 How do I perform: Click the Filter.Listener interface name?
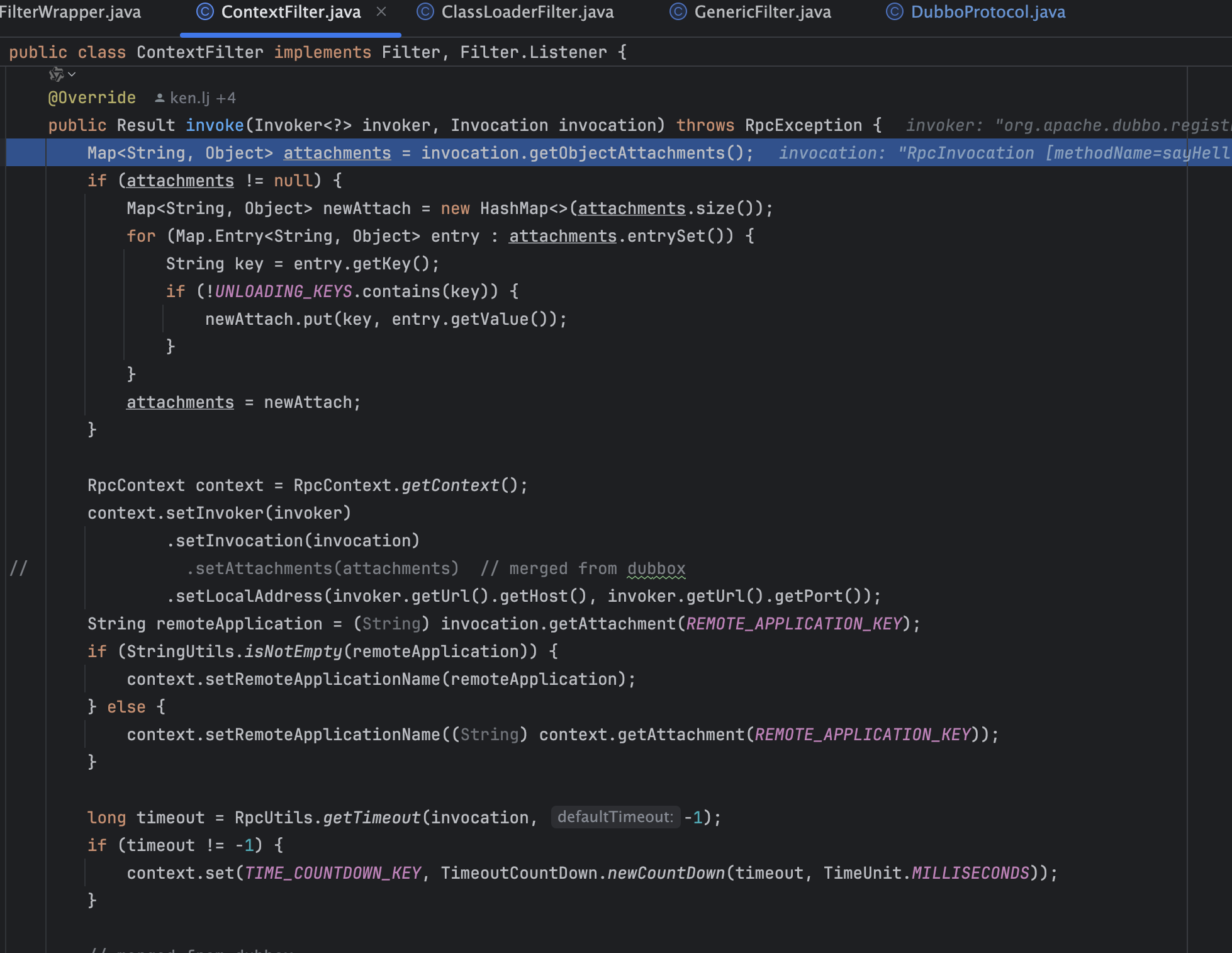click(534, 52)
